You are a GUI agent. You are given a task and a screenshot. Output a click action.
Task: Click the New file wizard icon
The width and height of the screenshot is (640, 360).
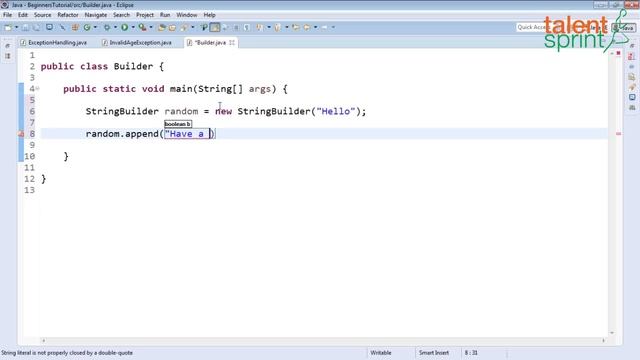8,27
